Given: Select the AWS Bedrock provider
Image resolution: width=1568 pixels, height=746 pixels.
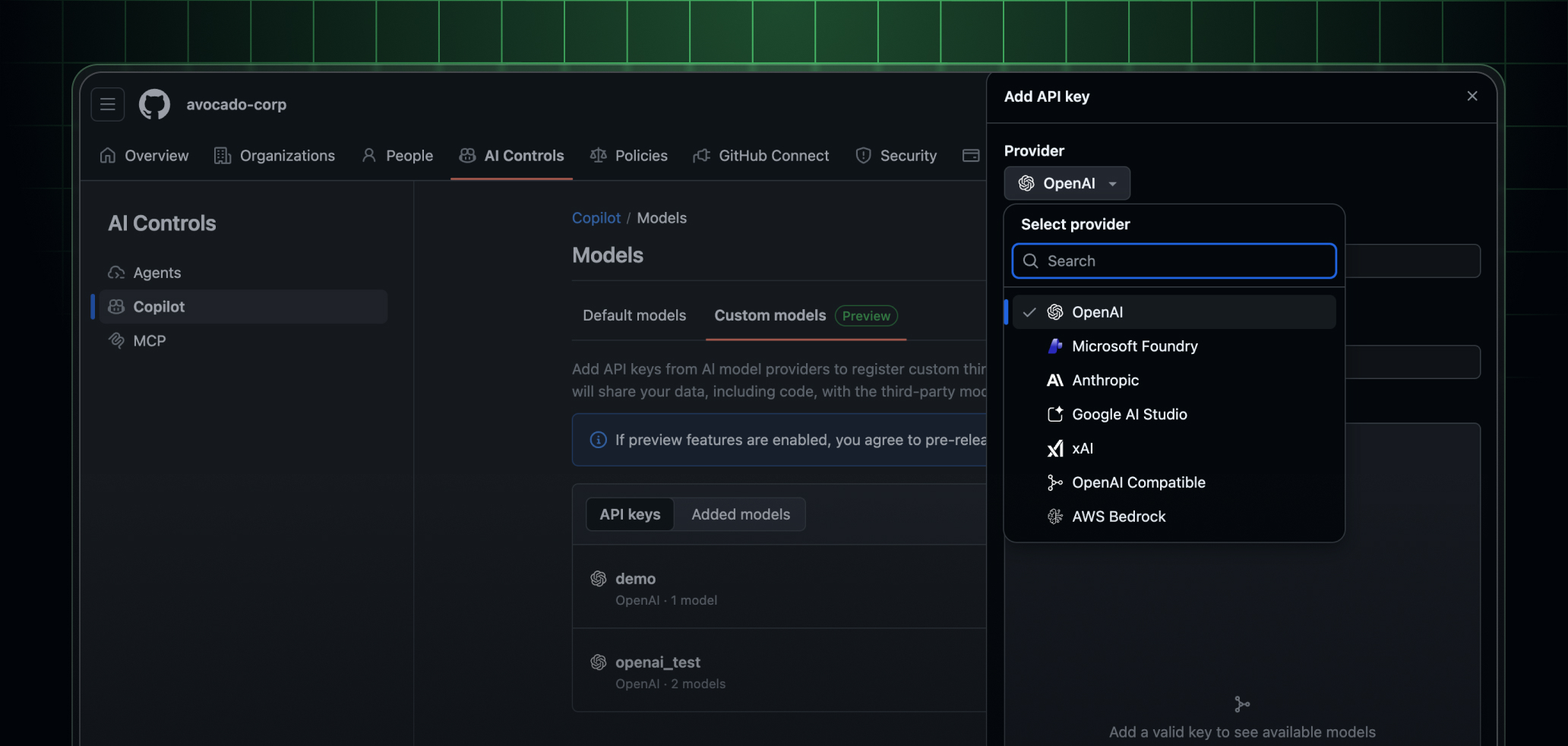Looking at the screenshot, I should click(1118, 517).
